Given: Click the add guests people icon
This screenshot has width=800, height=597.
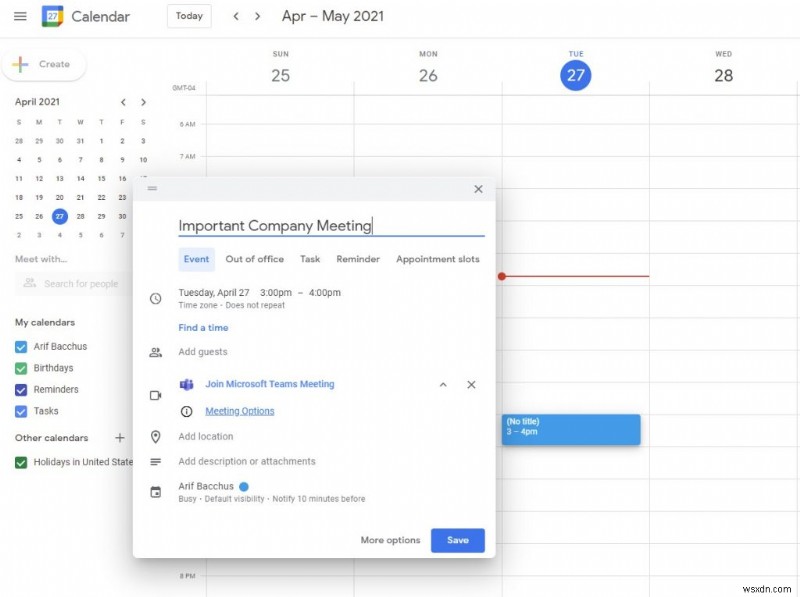Looking at the screenshot, I should [156, 351].
